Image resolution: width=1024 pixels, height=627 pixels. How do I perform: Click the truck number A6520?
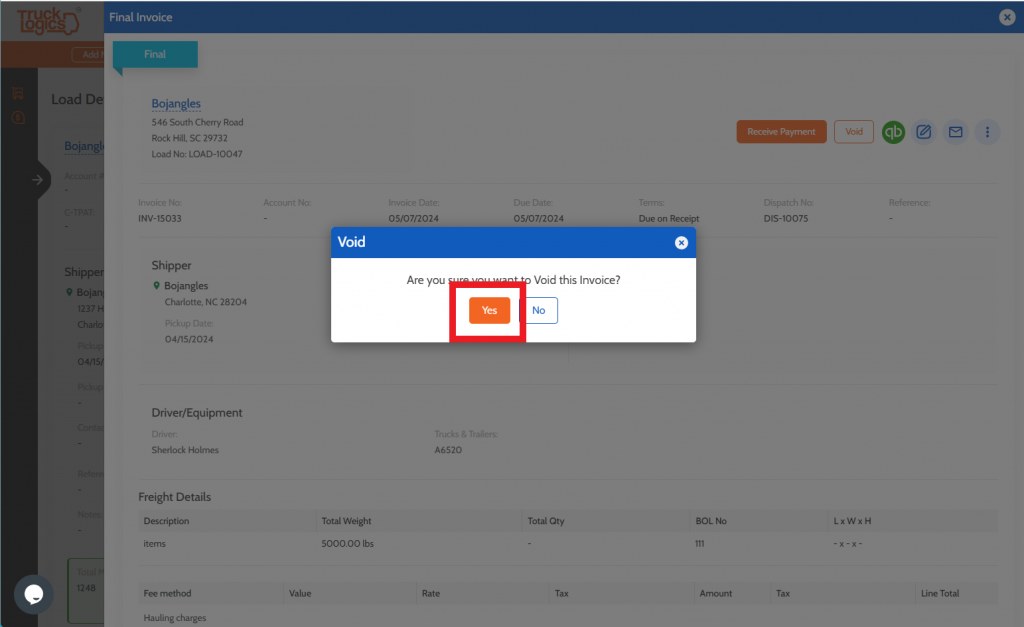pos(448,450)
